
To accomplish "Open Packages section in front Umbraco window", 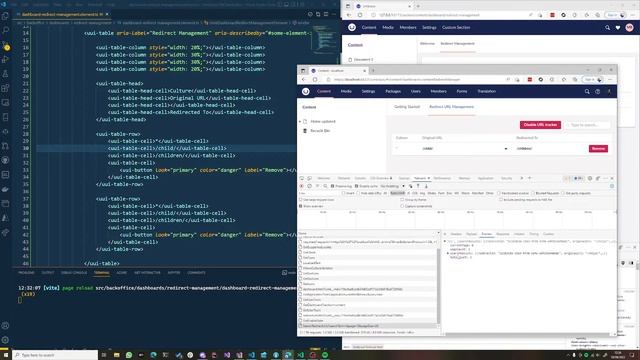I will (393, 91).
